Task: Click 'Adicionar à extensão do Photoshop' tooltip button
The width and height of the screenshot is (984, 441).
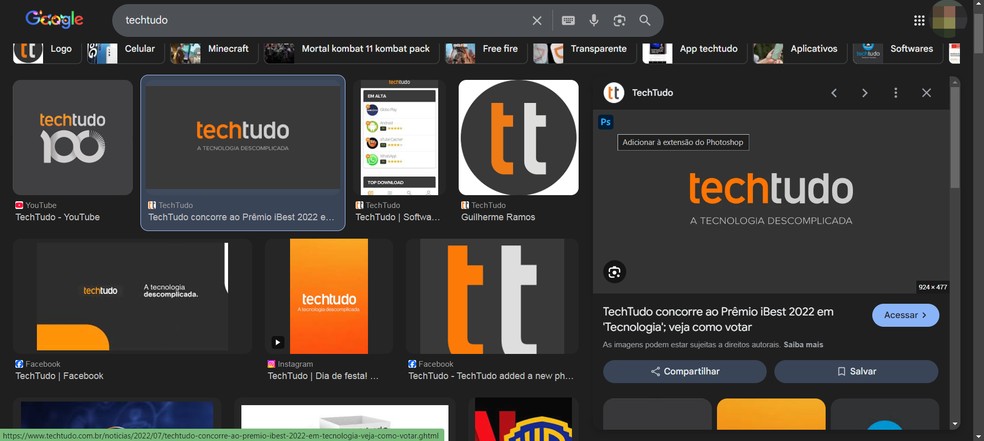Action: coord(683,142)
